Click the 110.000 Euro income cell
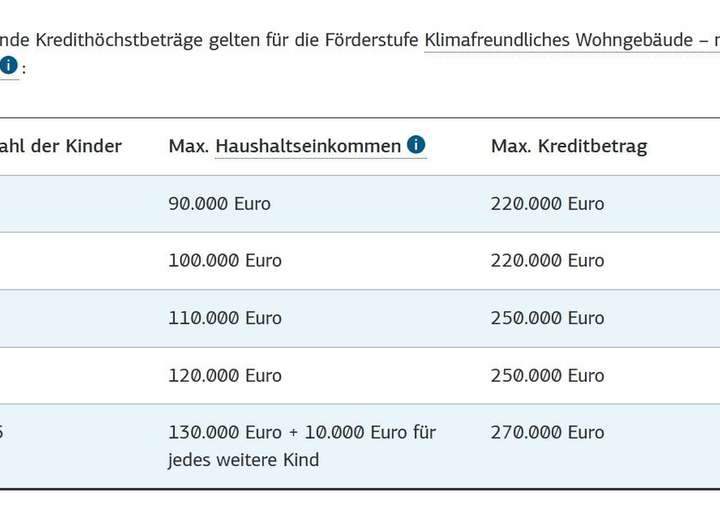Image resolution: width=720 pixels, height=530 pixels. click(x=224, y=318)
